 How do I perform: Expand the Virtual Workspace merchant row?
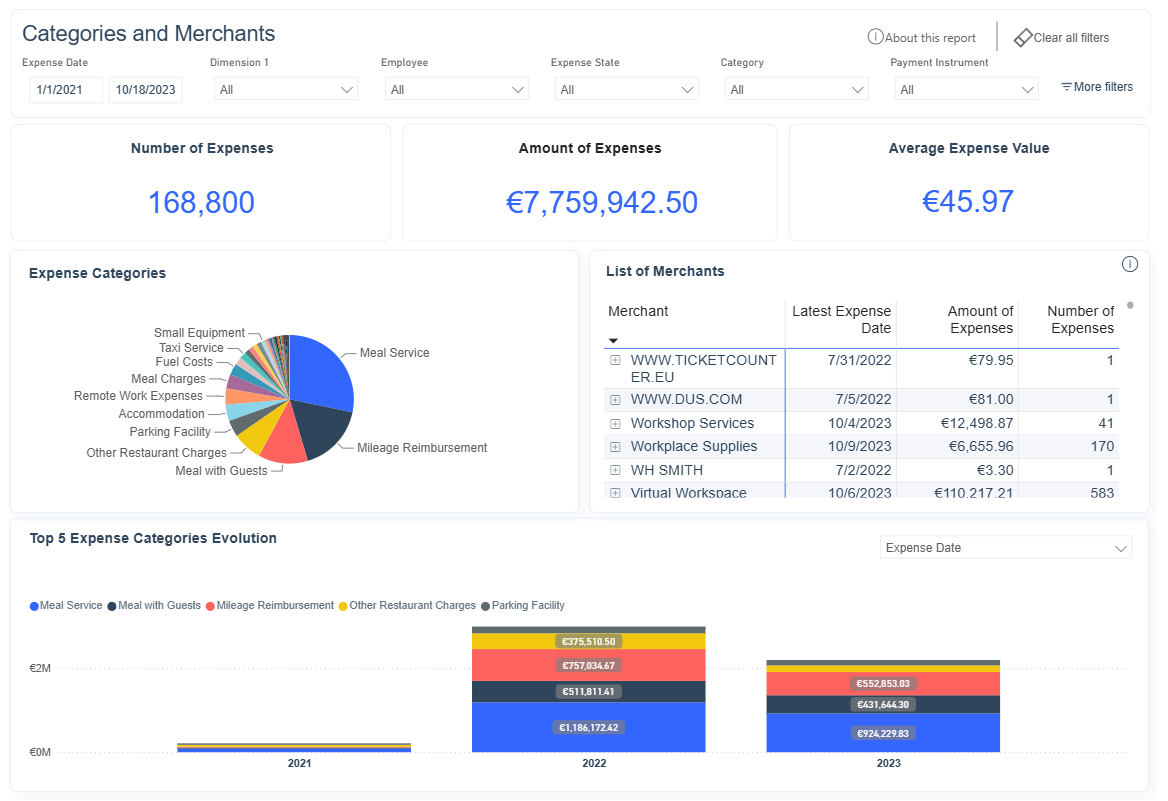(x=615, y=493)
